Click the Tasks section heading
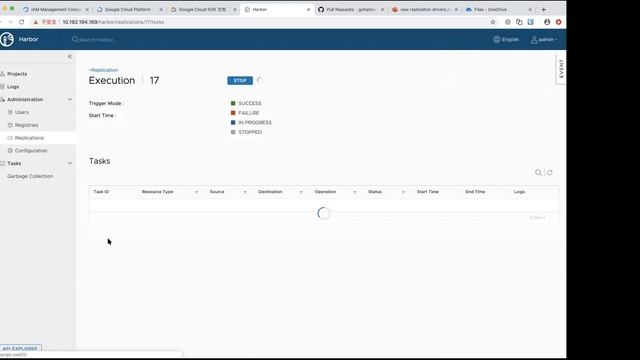Image resolution: width=640 pixels, height=360 pixels. pos(100,161)
